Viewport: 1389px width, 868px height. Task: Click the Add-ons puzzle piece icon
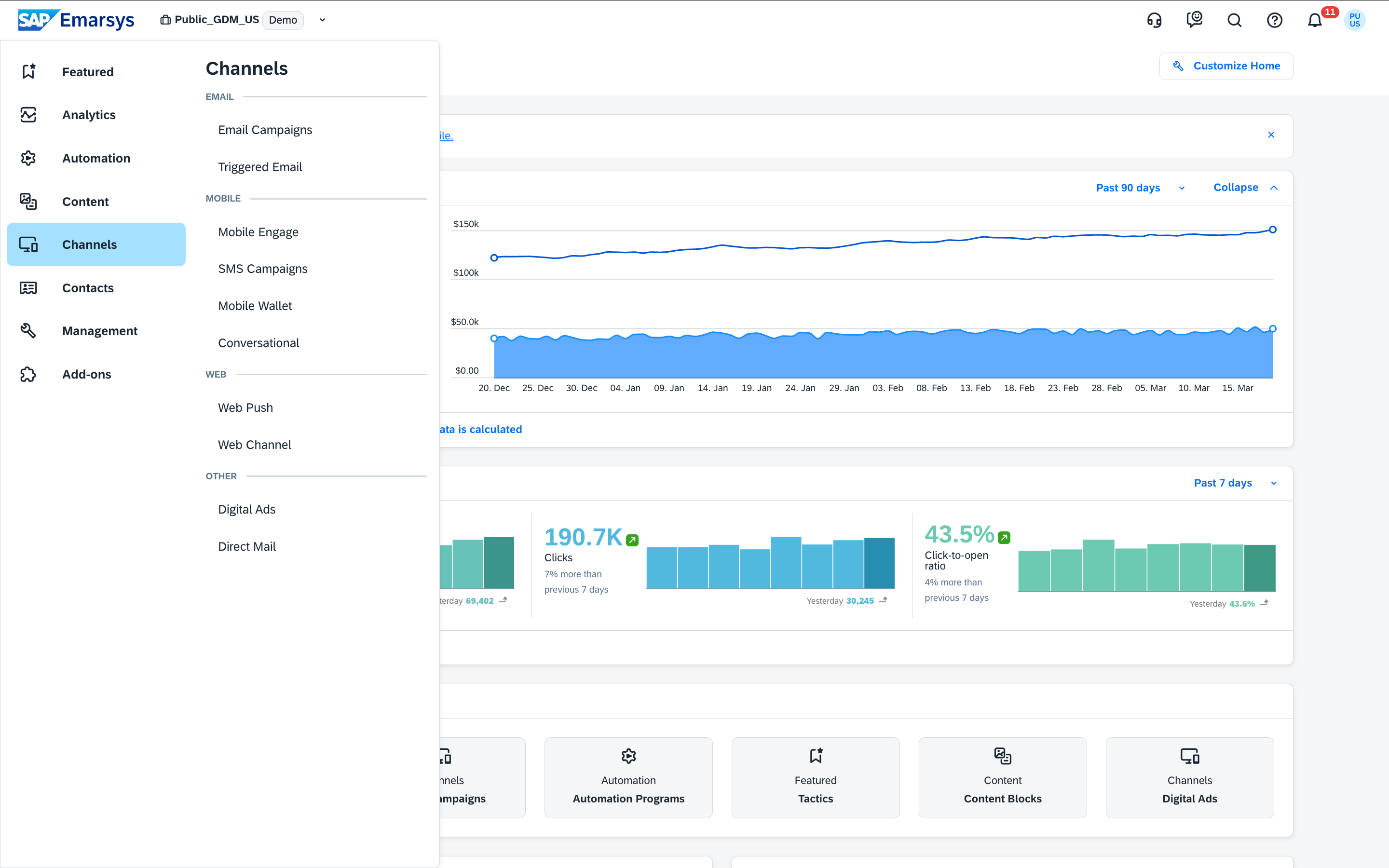pyautogui.click(x=28, y=374)
